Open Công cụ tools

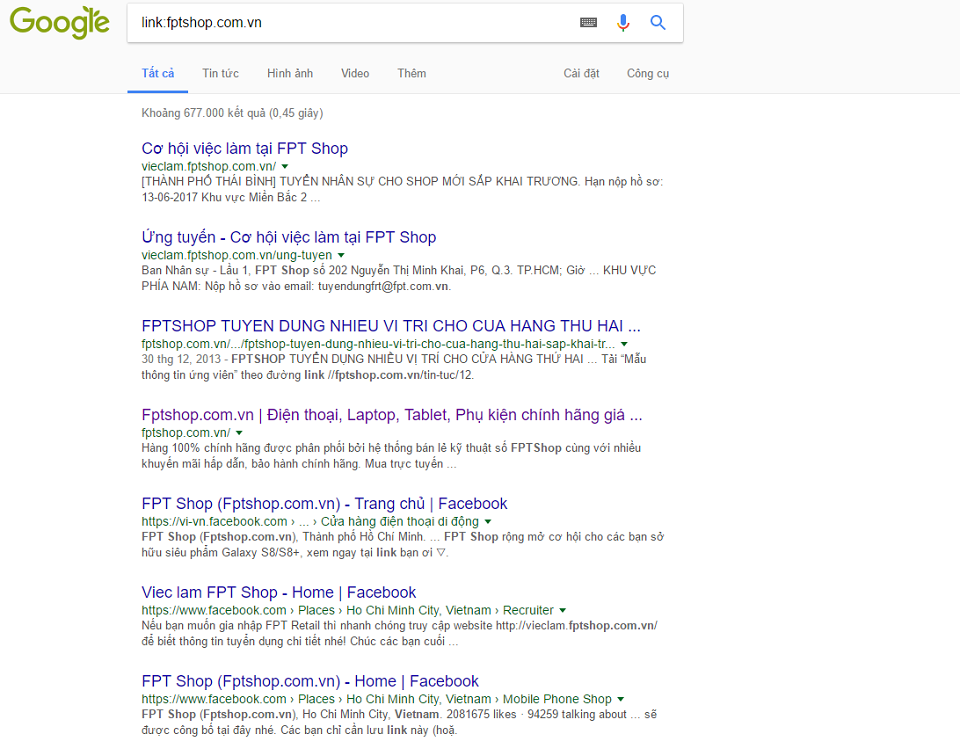pyautogui.click(x=648, y=73)
